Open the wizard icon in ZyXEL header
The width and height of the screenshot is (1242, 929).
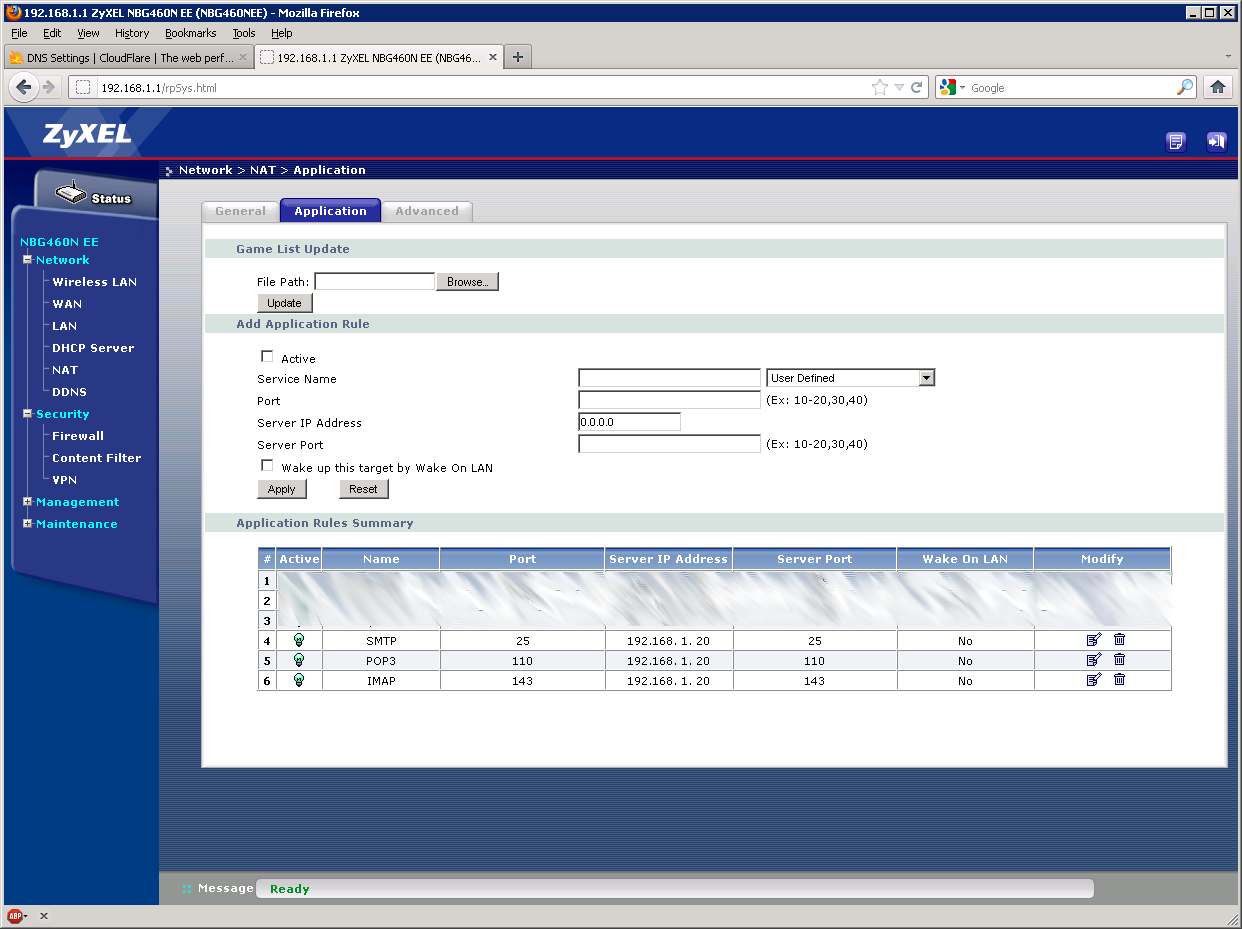(1176, 141)
